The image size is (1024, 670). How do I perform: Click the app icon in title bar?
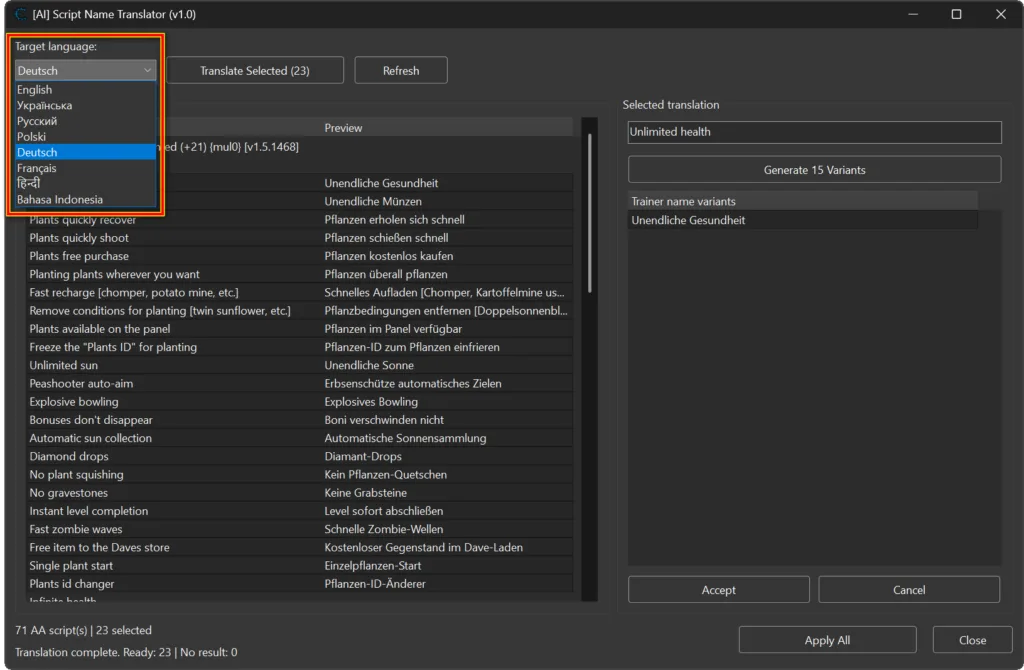tap(20, 14)
